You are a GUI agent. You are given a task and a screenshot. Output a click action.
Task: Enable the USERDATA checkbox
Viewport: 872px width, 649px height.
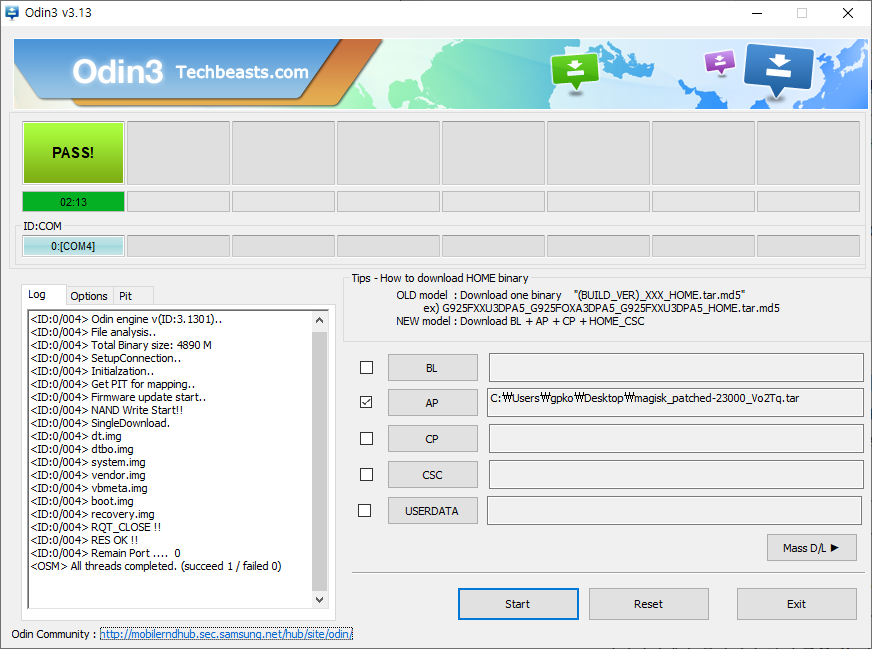(365, 511)
